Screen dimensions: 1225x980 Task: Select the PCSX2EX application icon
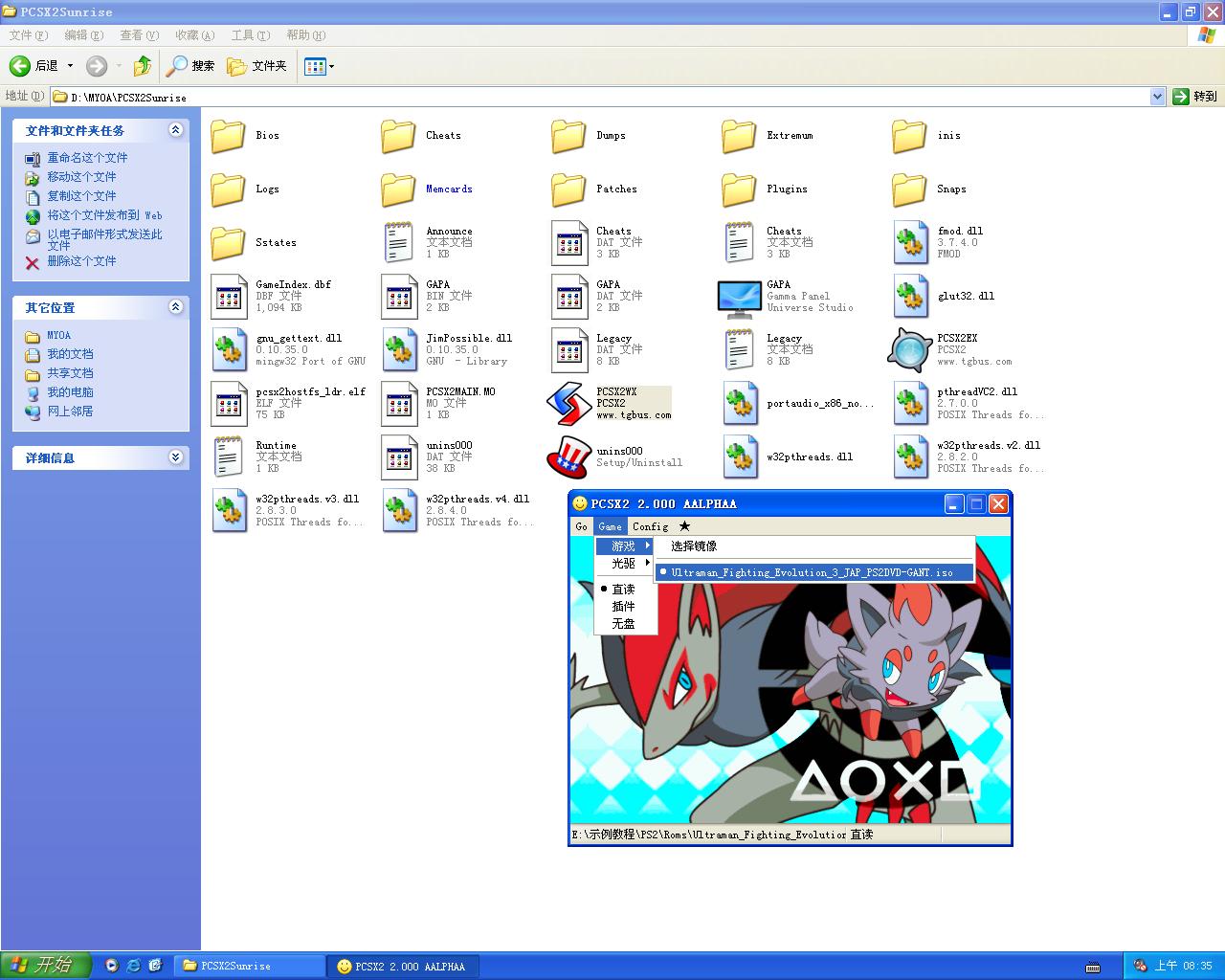tap(909, 350)
